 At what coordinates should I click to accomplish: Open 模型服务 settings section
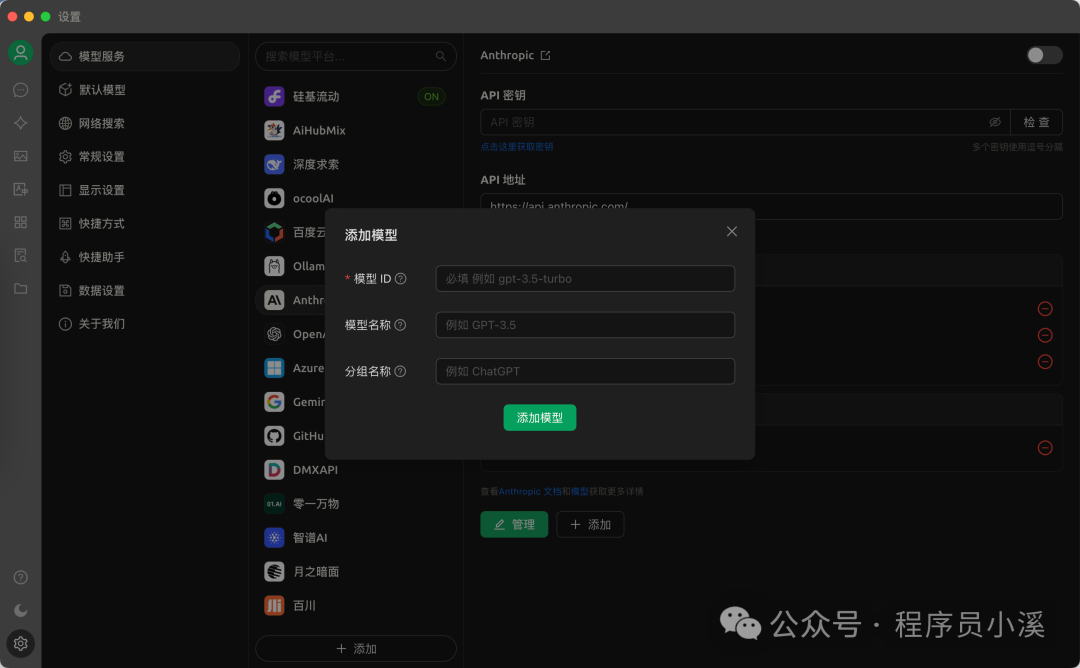(x=145, y=56)
